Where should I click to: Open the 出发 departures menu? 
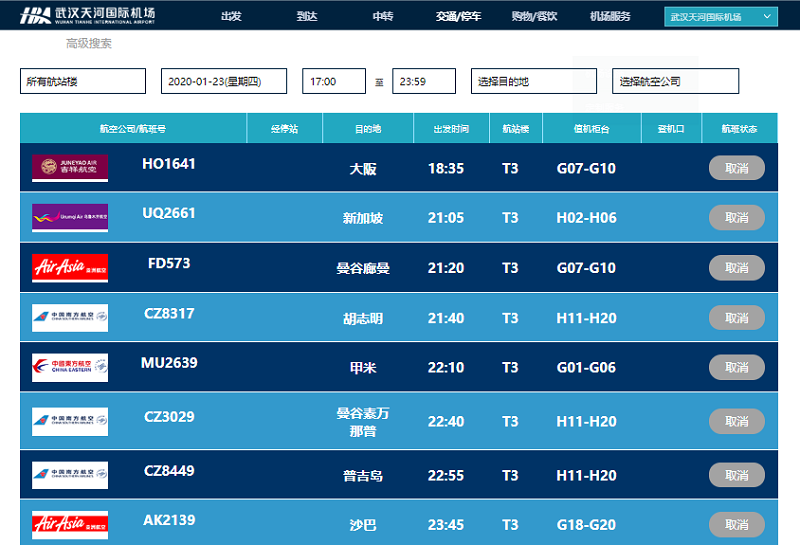click(231, 17)
